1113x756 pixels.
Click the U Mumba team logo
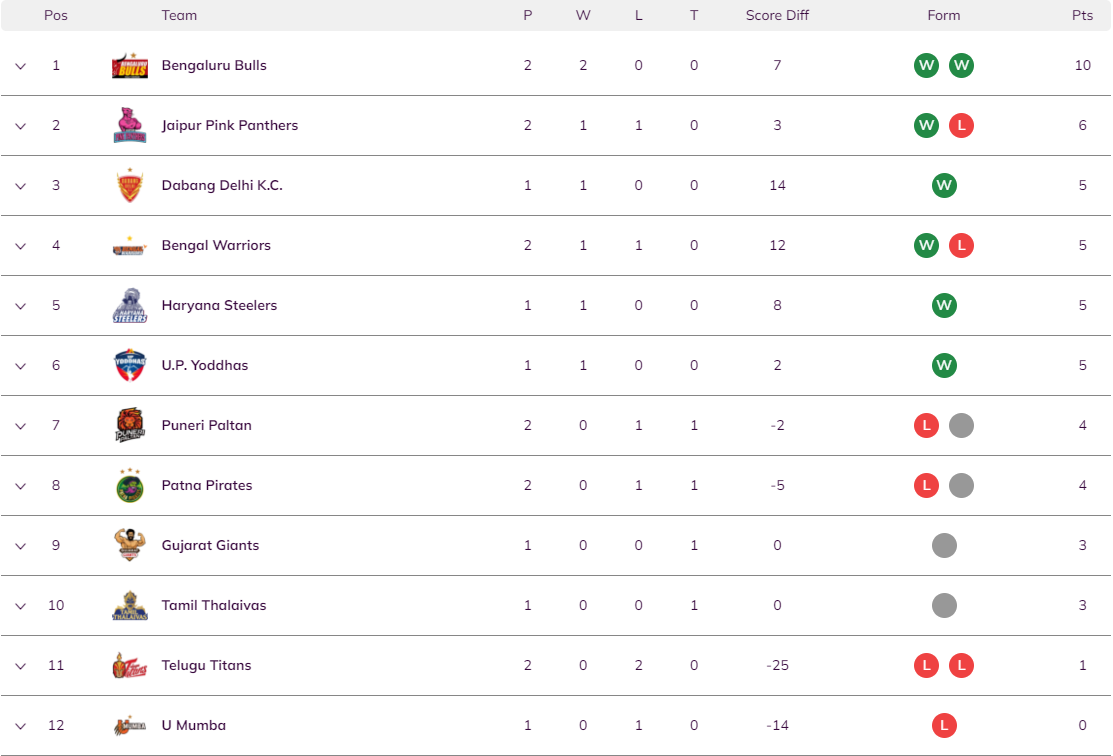129,725
